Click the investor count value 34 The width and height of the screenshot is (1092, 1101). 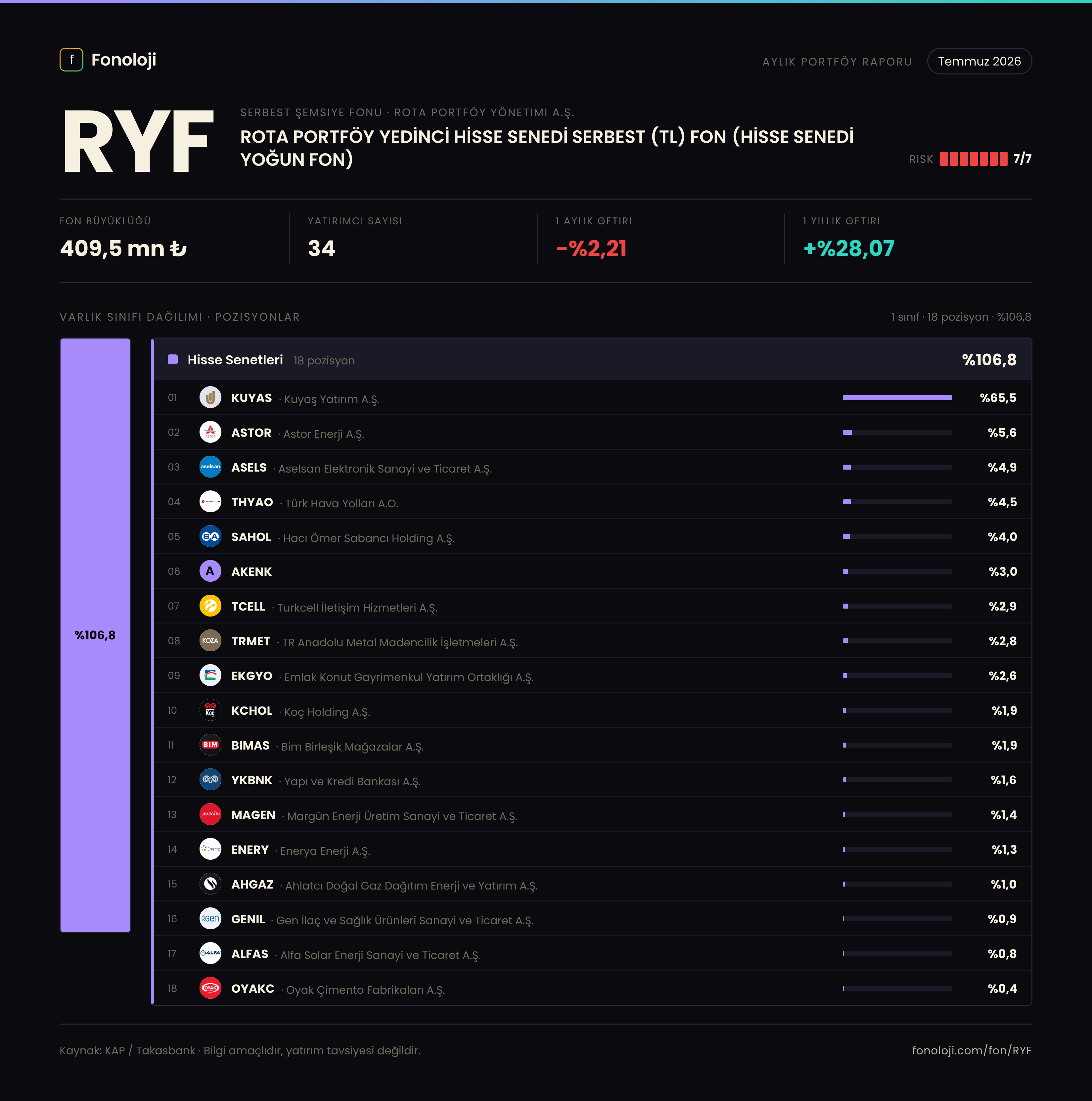pyautogui.click(x=321, y=249)
